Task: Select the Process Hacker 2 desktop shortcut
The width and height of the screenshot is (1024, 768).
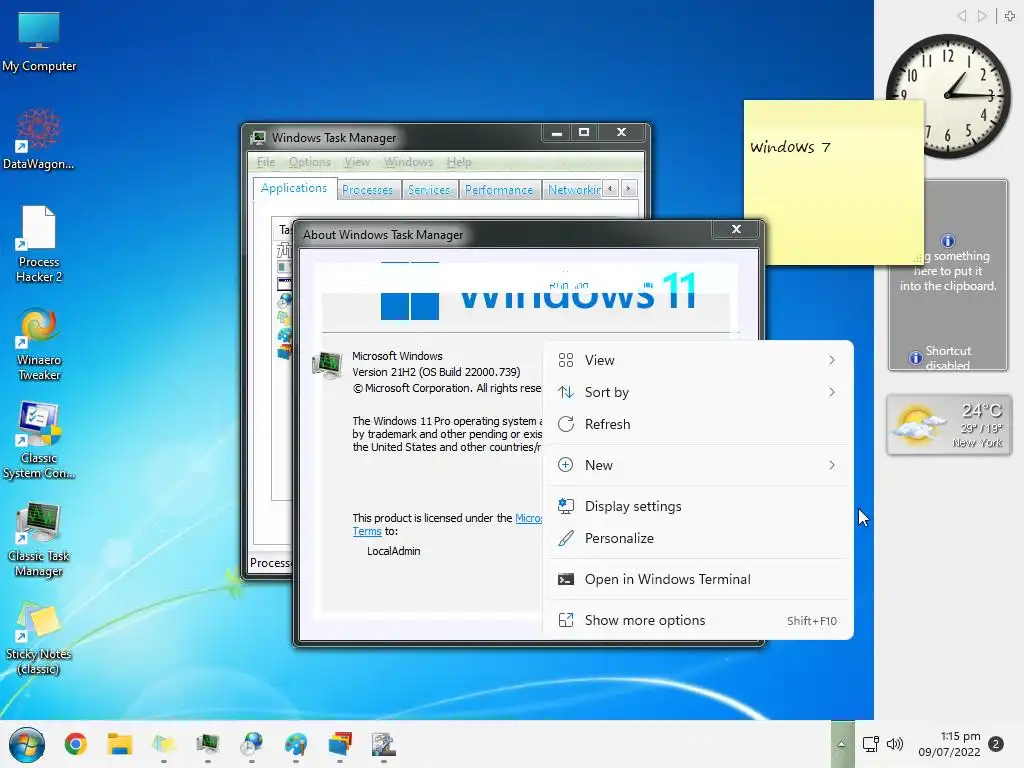Action: 39,244
